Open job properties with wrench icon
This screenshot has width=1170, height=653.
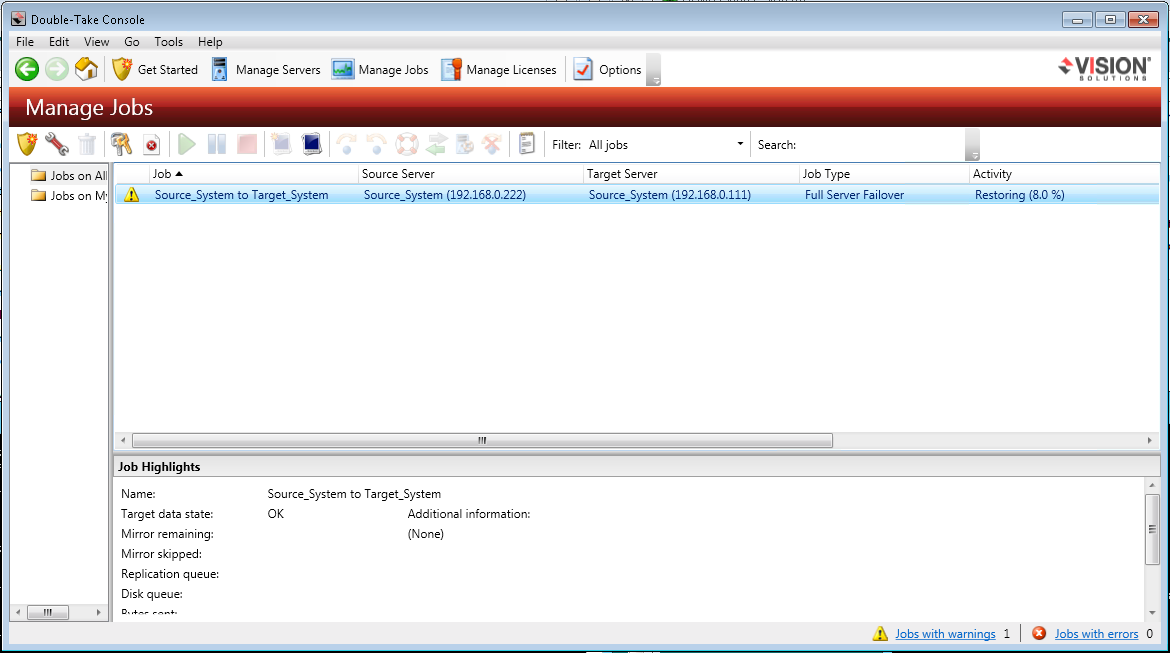[57, 145]
